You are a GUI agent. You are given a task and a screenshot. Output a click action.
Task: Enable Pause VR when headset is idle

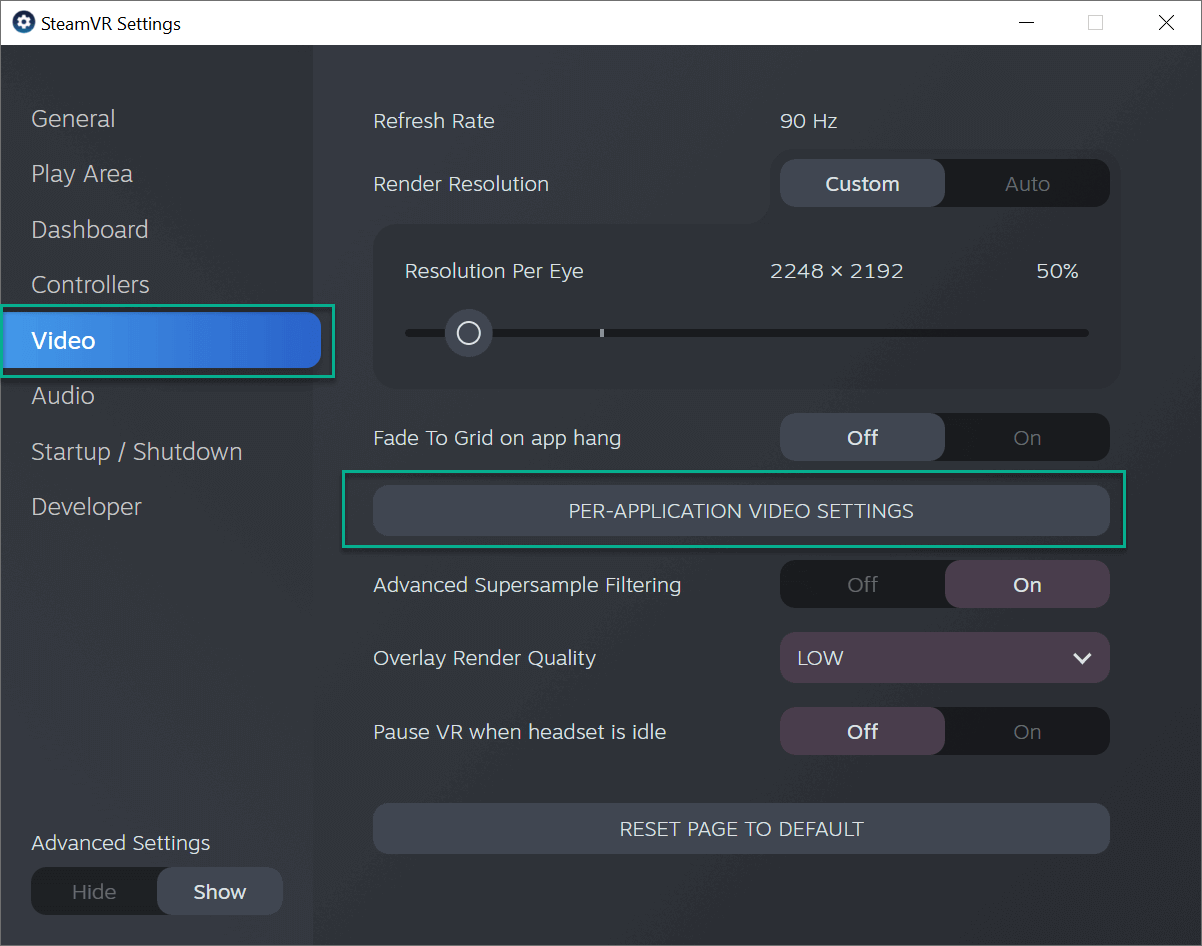tap(1027, 732)
